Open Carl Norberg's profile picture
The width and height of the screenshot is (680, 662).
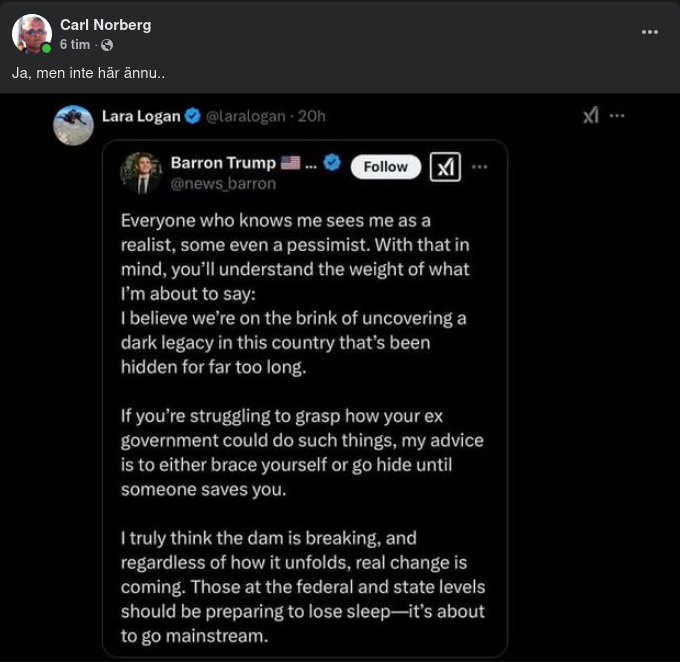[x=31, y=33]
